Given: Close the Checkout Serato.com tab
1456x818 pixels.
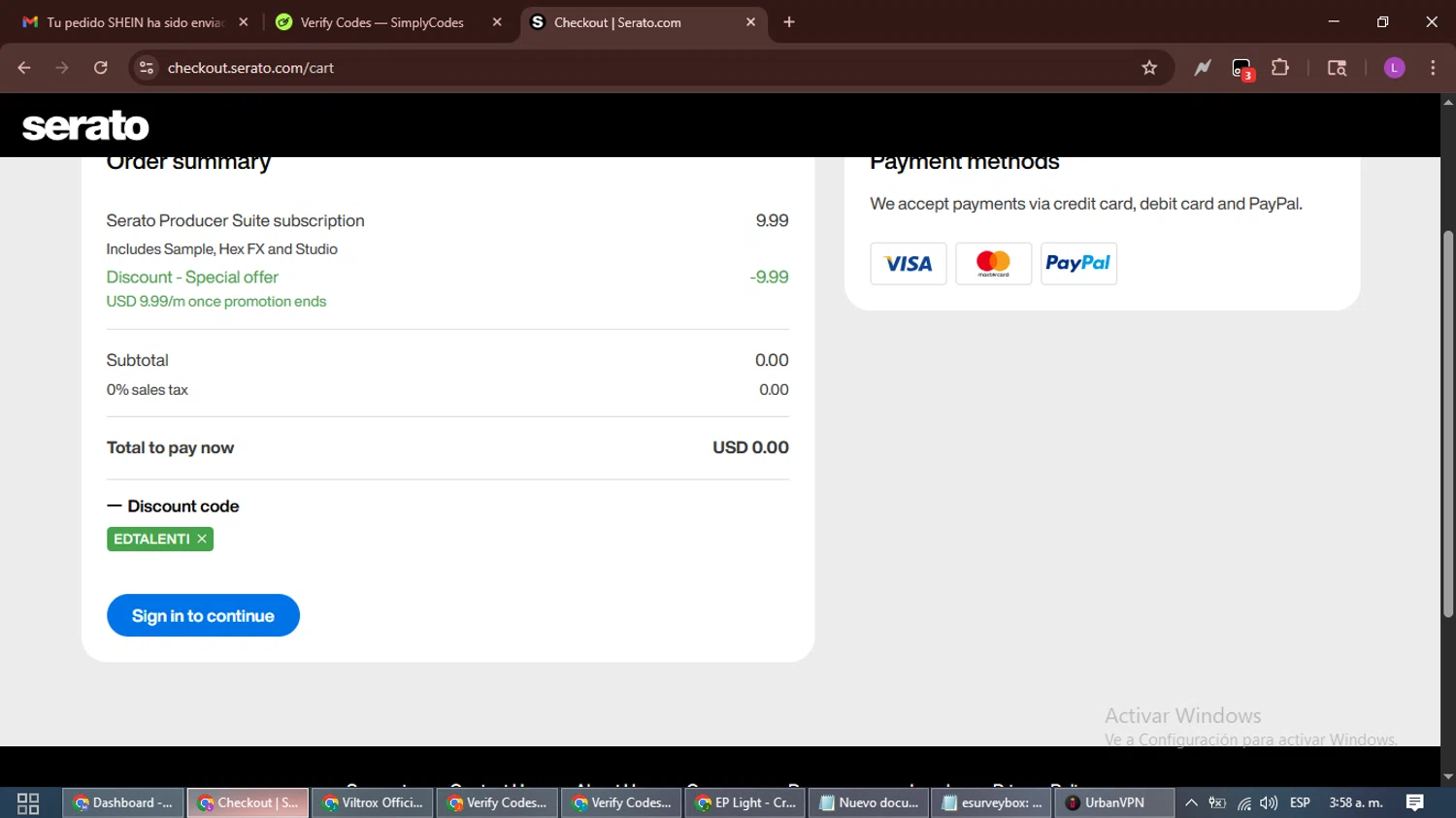Looking at the screenshot, I should point(750,22).
